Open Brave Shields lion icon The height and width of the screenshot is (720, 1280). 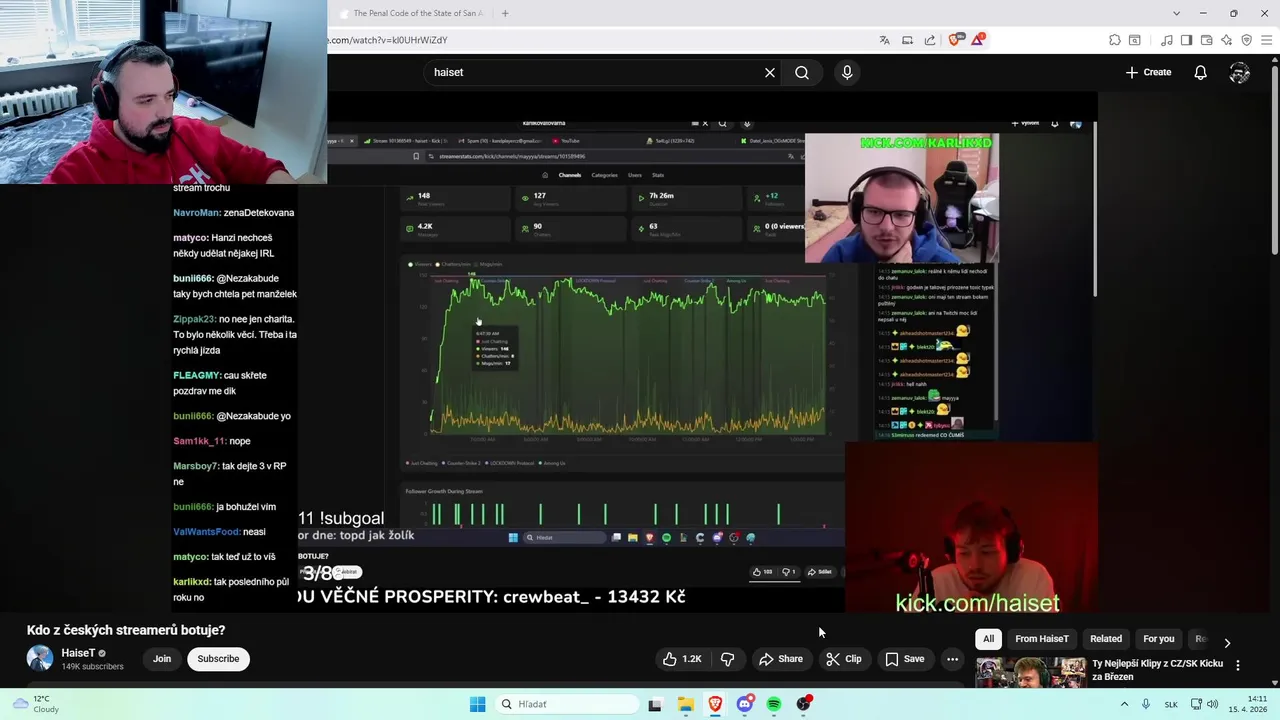[954, 40]
